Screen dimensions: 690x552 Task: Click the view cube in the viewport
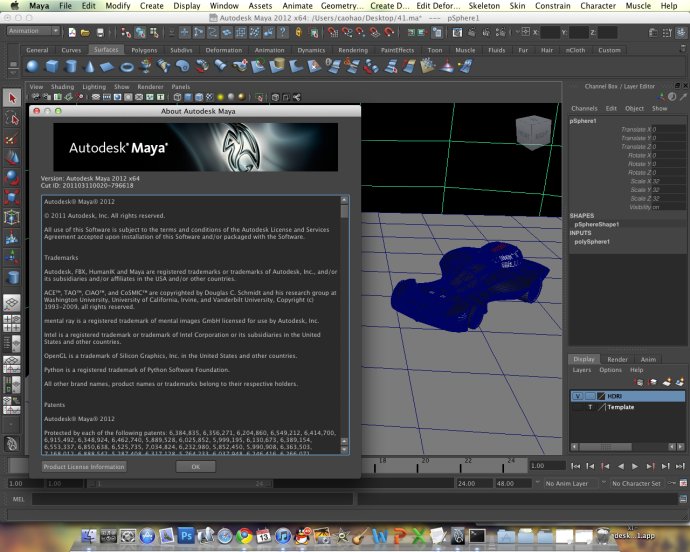pyautogui.click(x=533, y=132)
